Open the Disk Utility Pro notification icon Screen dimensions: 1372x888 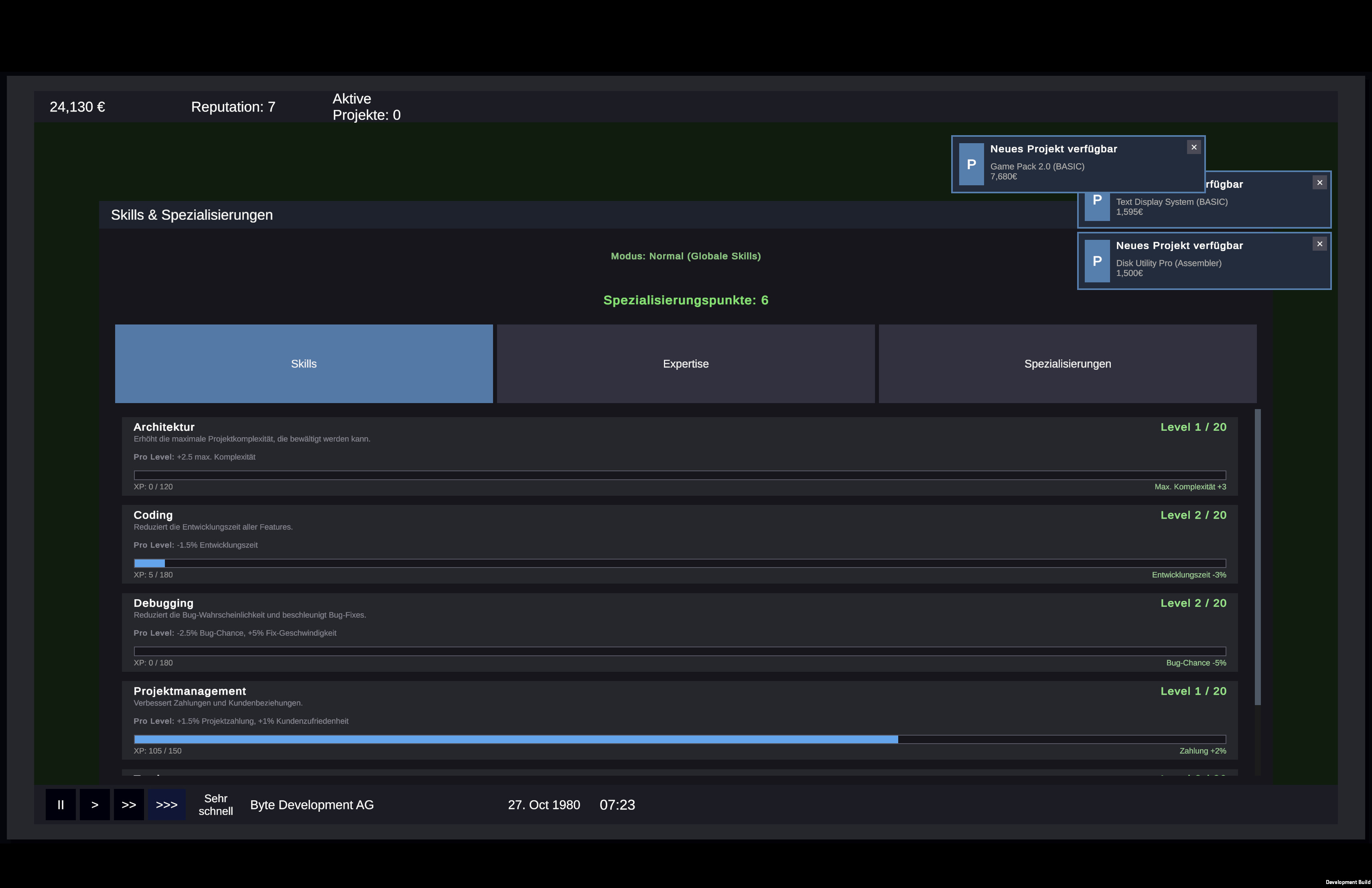[x=1097, y=261]
